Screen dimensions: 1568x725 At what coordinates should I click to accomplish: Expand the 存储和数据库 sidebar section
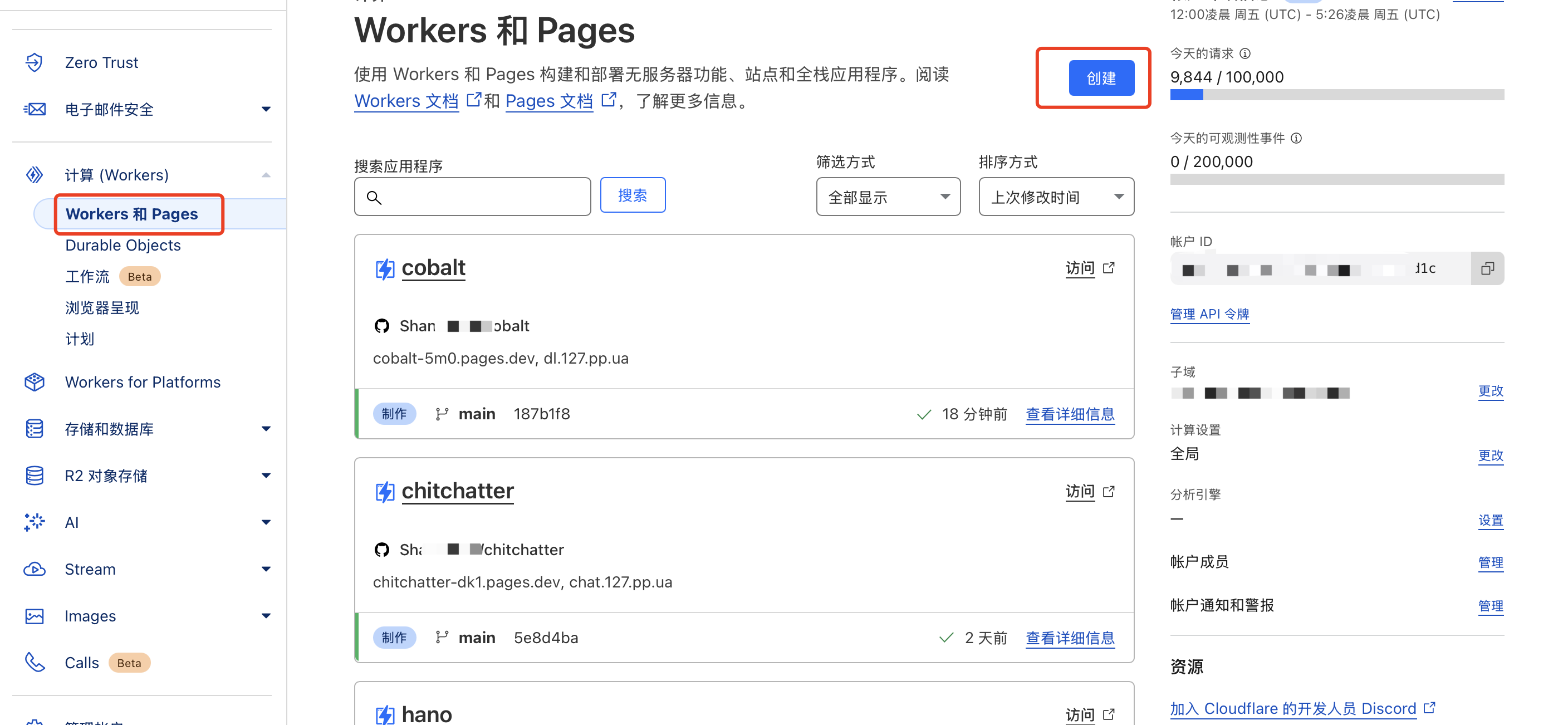pos(266,429)
